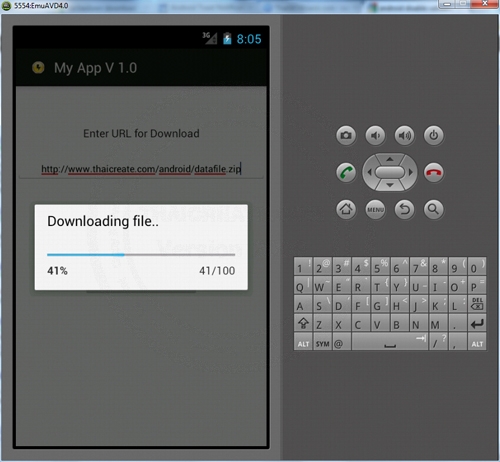Image resolution: width=500 pixels, height=462 pixels.
Task: Click the L key
Action: [x=458, y=304]
